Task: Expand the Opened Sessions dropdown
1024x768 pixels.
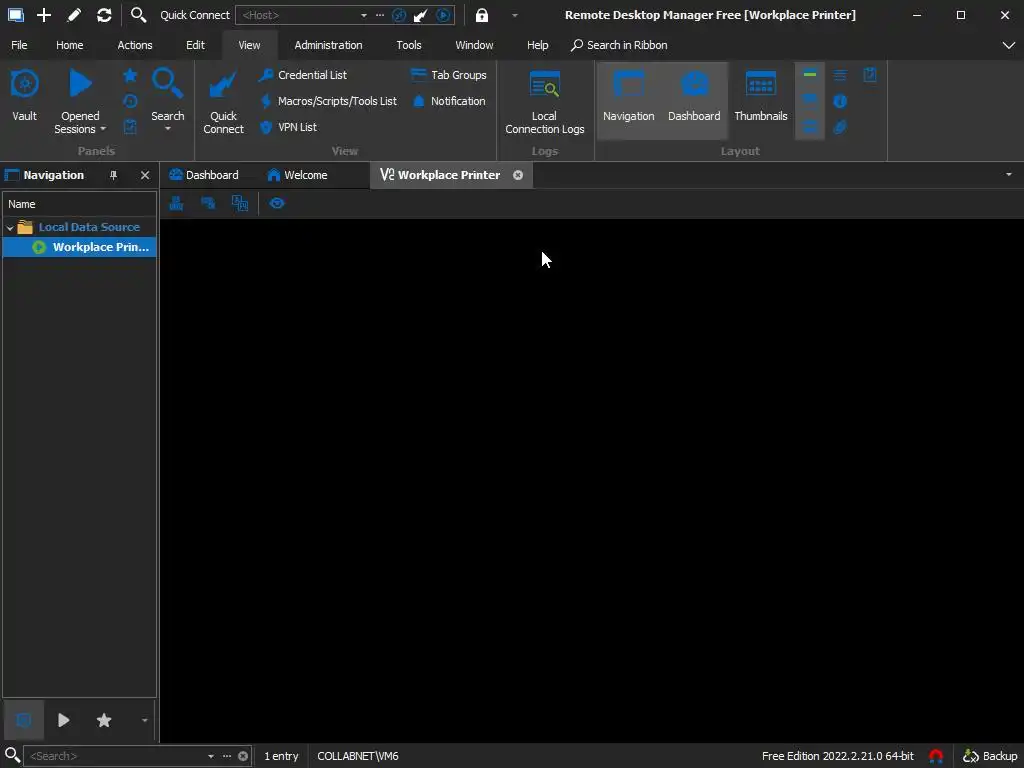Action: [103, 129]
